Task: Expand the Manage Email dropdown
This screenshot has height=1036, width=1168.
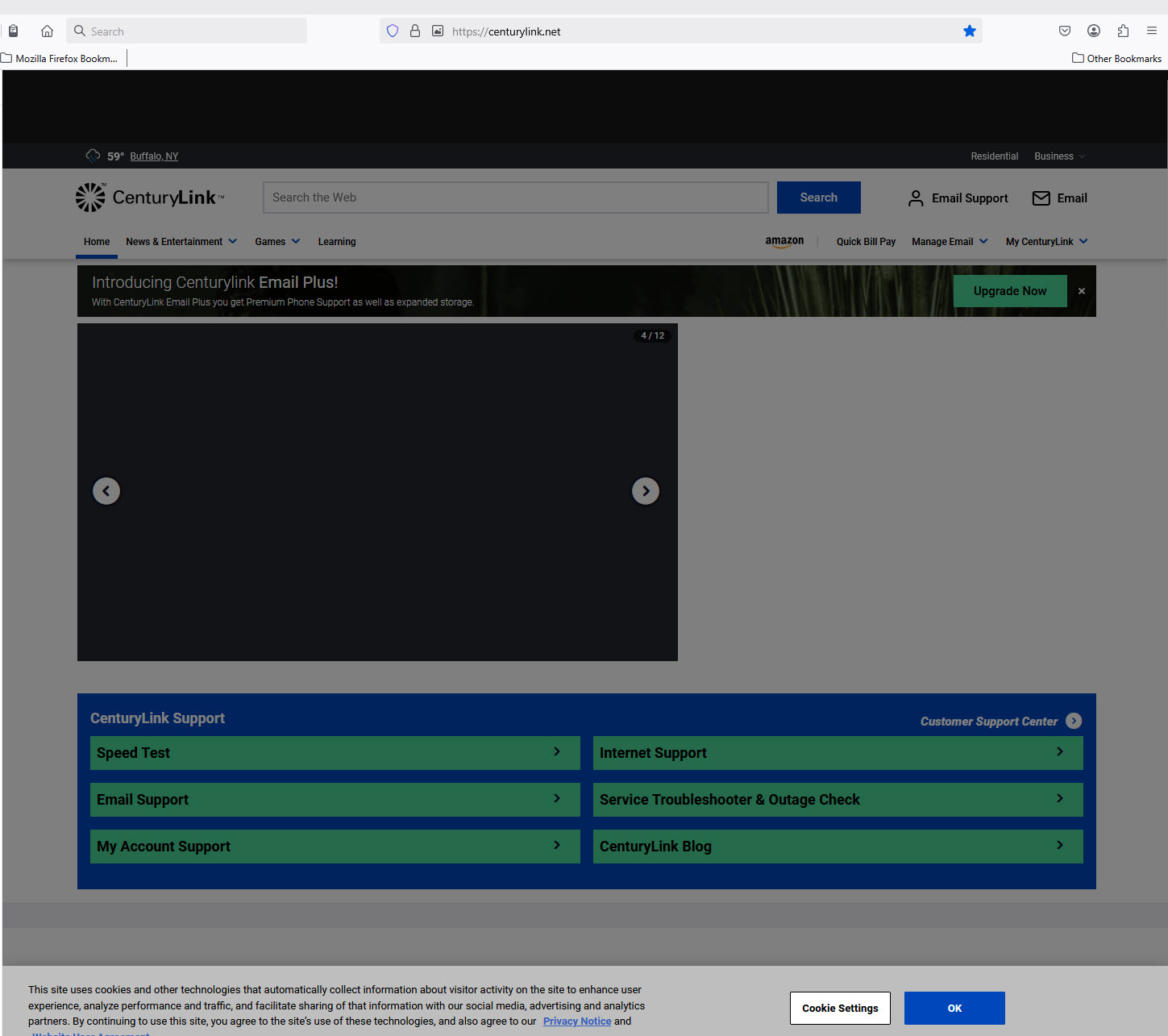Action: click(x=950, y=242)
